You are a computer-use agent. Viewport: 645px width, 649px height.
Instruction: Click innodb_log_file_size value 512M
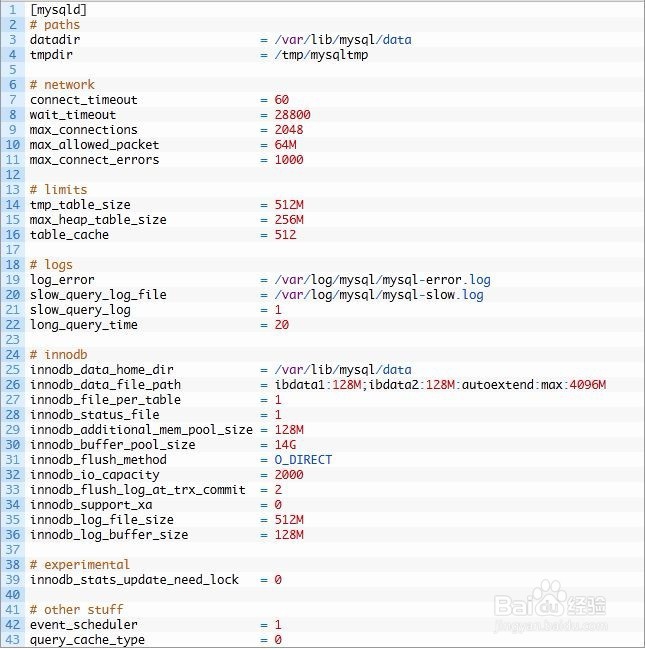289,519
